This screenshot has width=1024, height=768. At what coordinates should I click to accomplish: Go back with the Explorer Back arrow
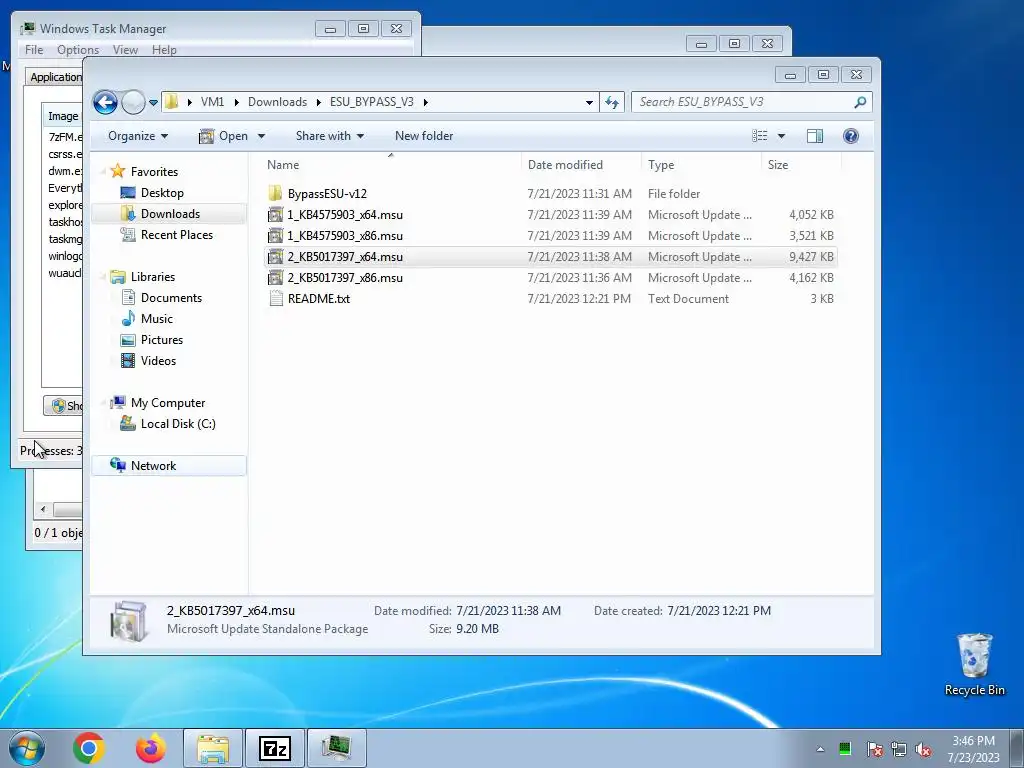[105, 102]
